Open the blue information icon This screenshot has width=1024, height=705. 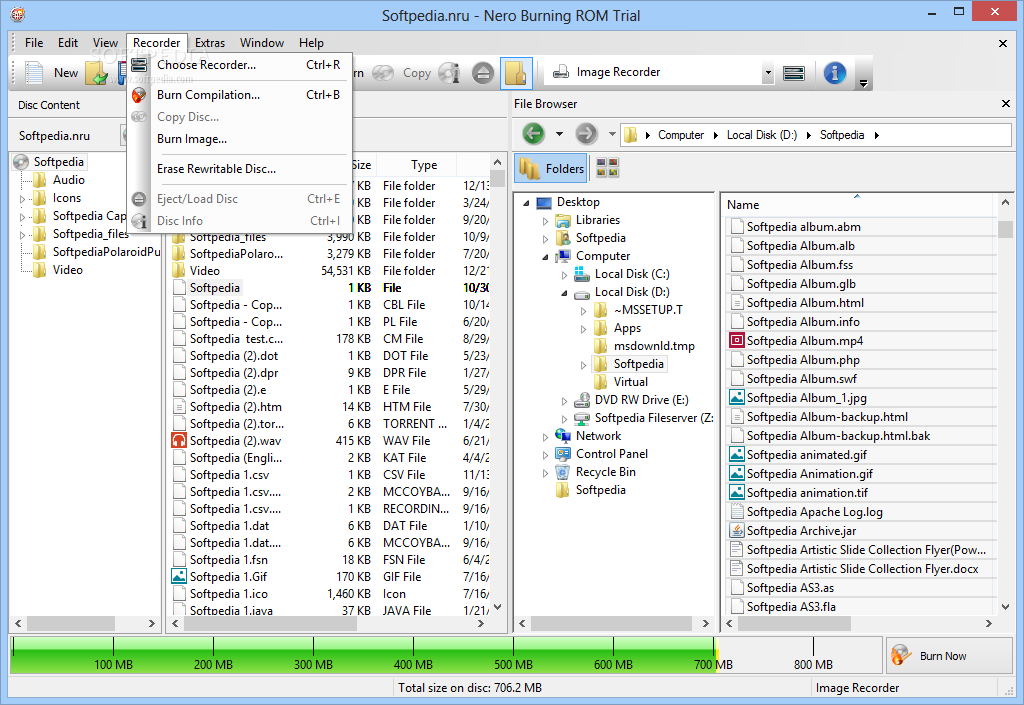(835, 72)
